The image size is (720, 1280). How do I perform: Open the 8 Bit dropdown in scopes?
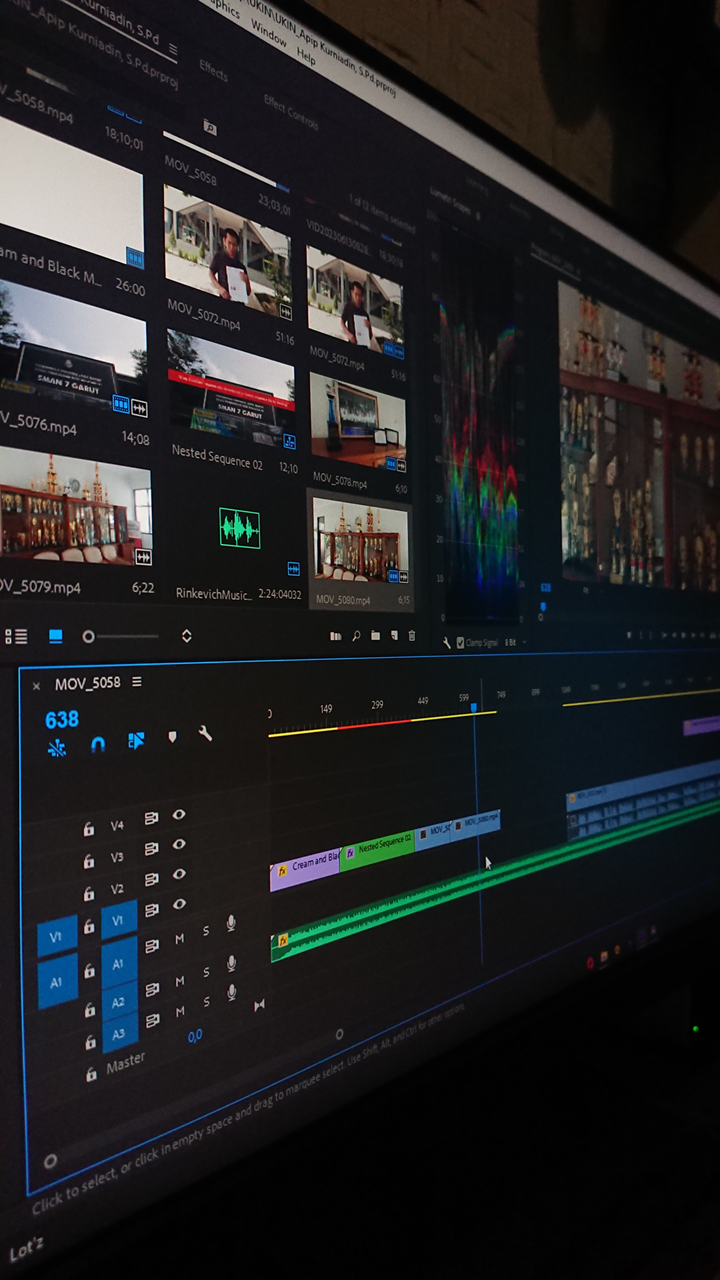tap(510, 642)
